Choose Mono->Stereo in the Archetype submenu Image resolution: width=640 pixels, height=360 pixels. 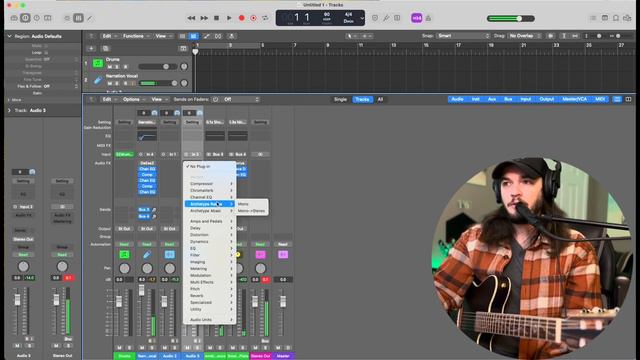[252, 211]
